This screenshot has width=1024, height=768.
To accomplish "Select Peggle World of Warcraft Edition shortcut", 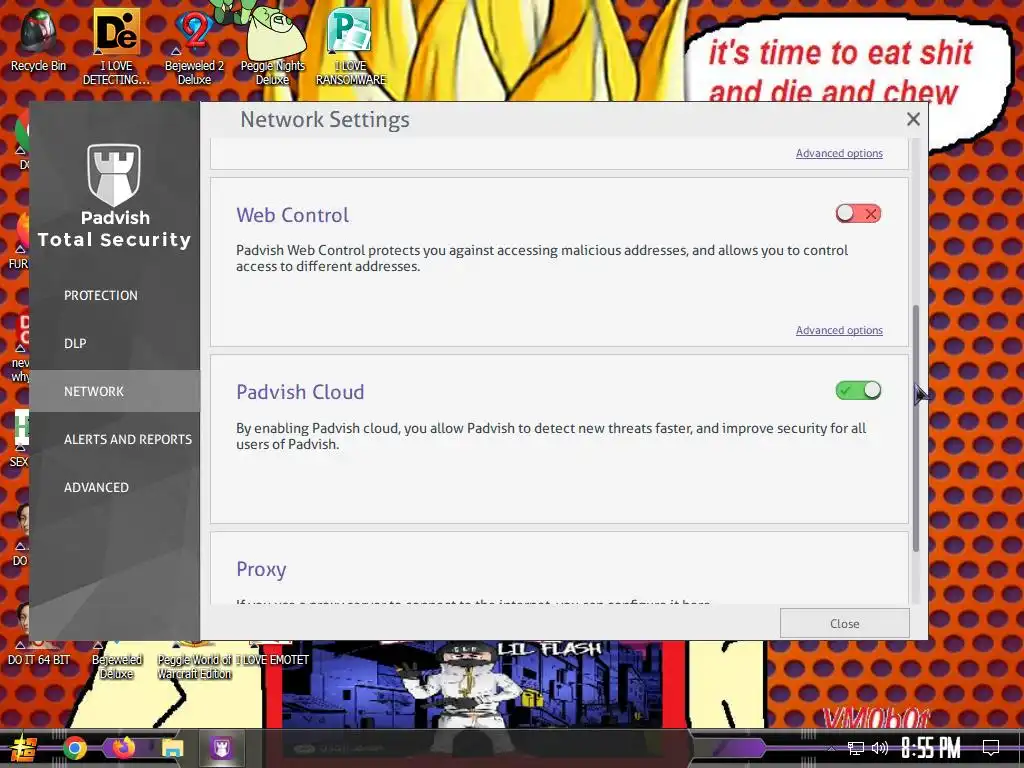I will click(x=195, y=660).
